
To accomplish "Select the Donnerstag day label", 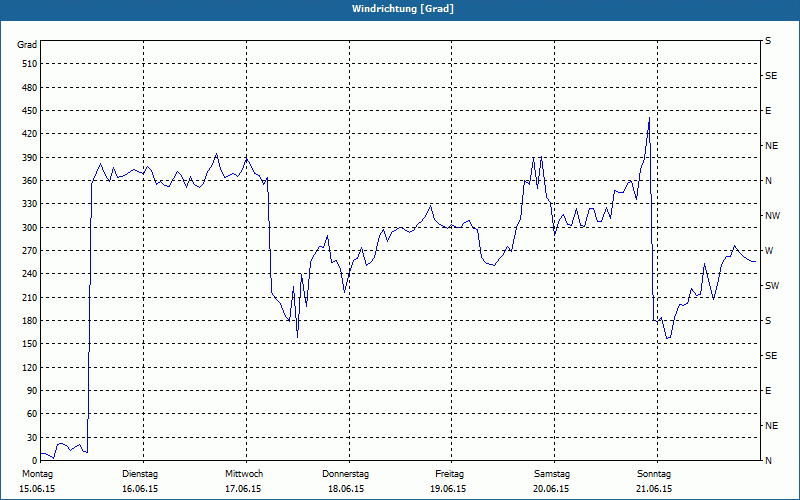I will click(345, 474).
